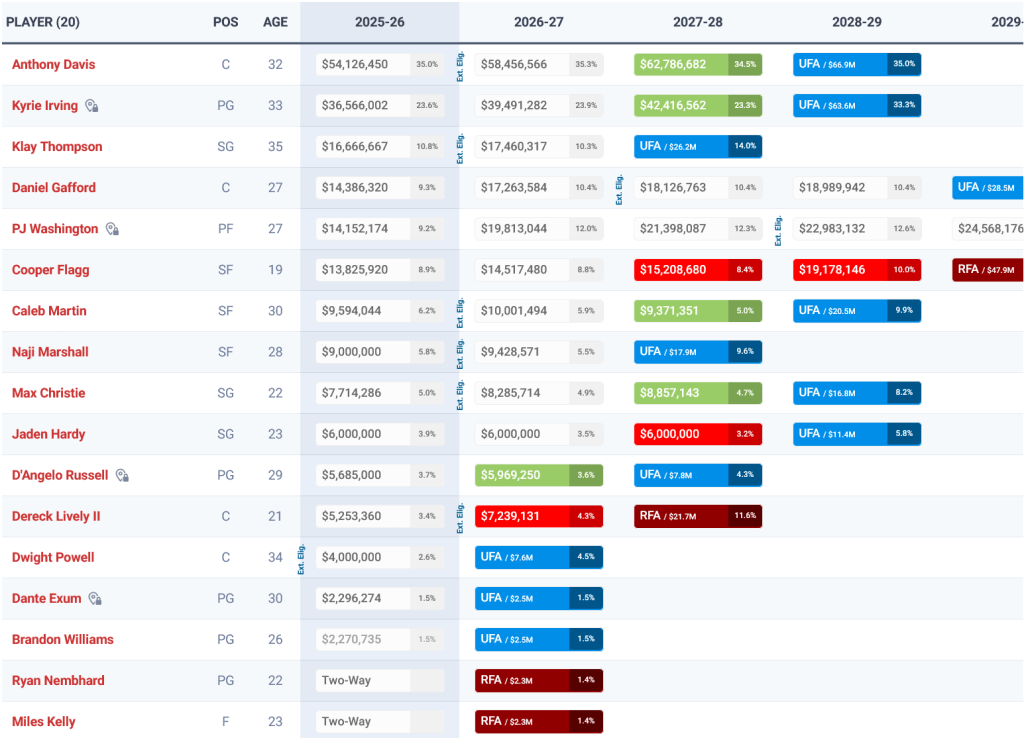1024x738 pixels.
Task: Click Dwight Powell's blue UFA $7.6M badge
Action: [x=538, y=558]
